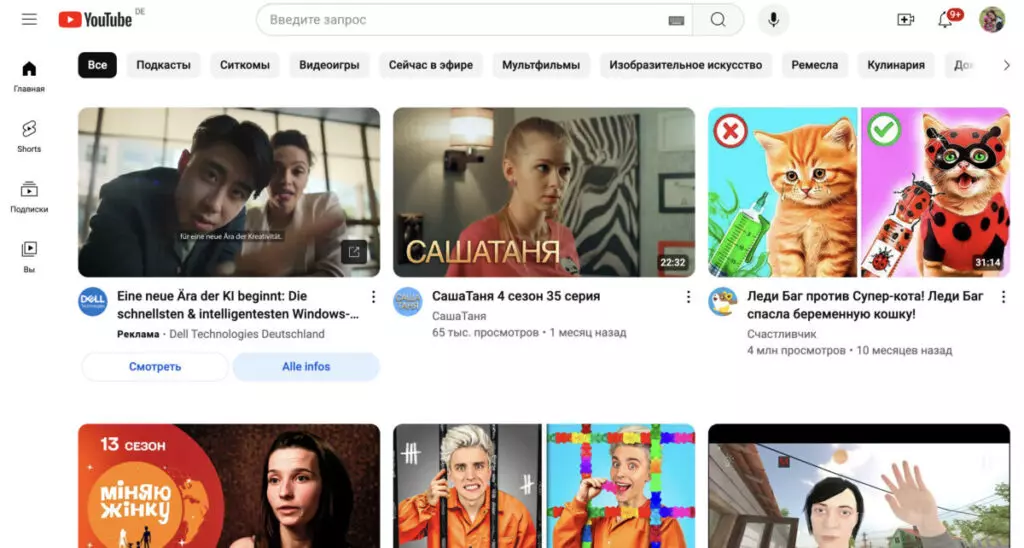The height and width of the screenshot is (548, 1024).
Task: Open Dell Technologies Deutschland advertiser link
Action: click(x=247, y=334)
